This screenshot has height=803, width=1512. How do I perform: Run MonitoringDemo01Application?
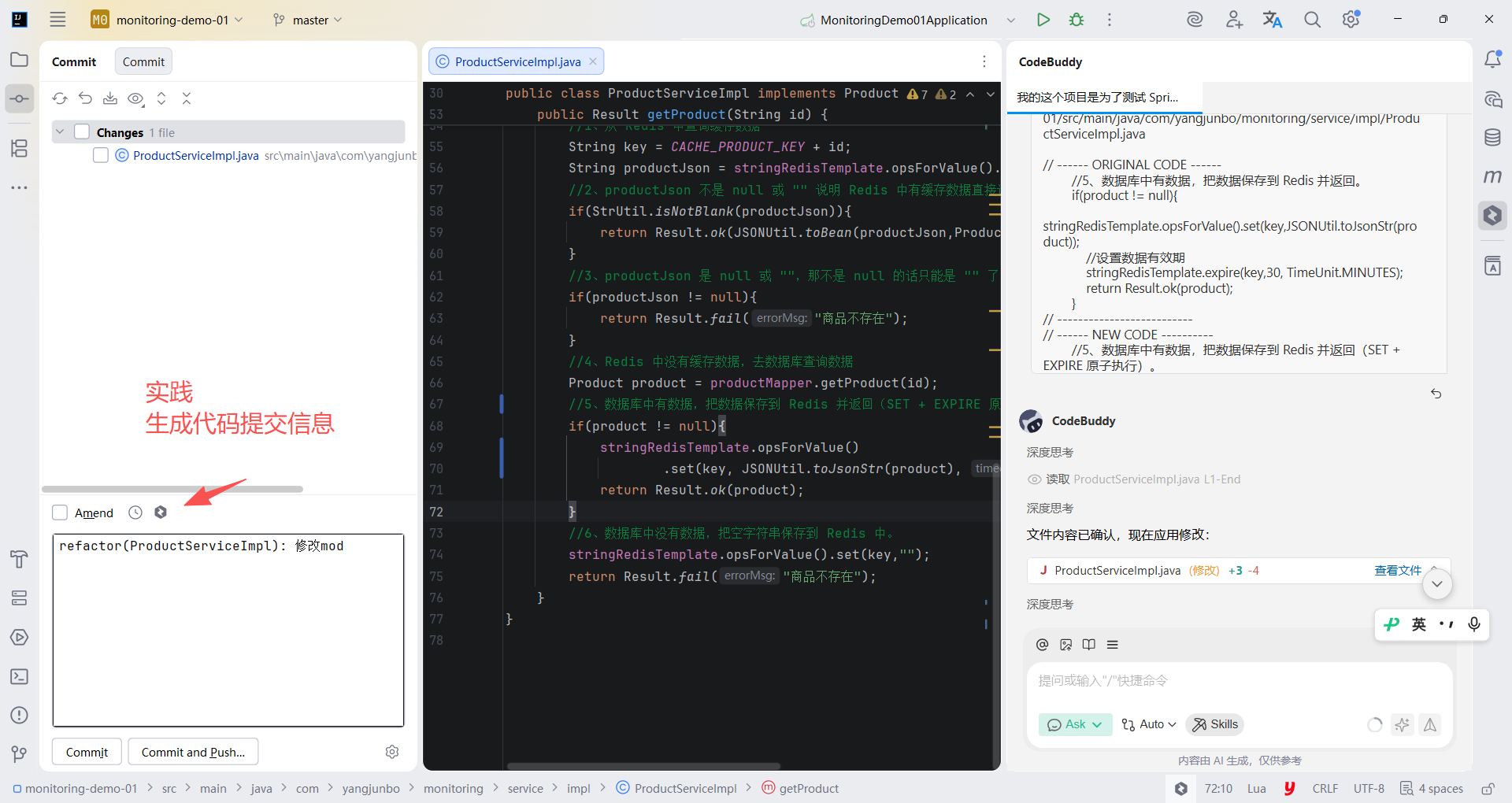click(1043, 20)
